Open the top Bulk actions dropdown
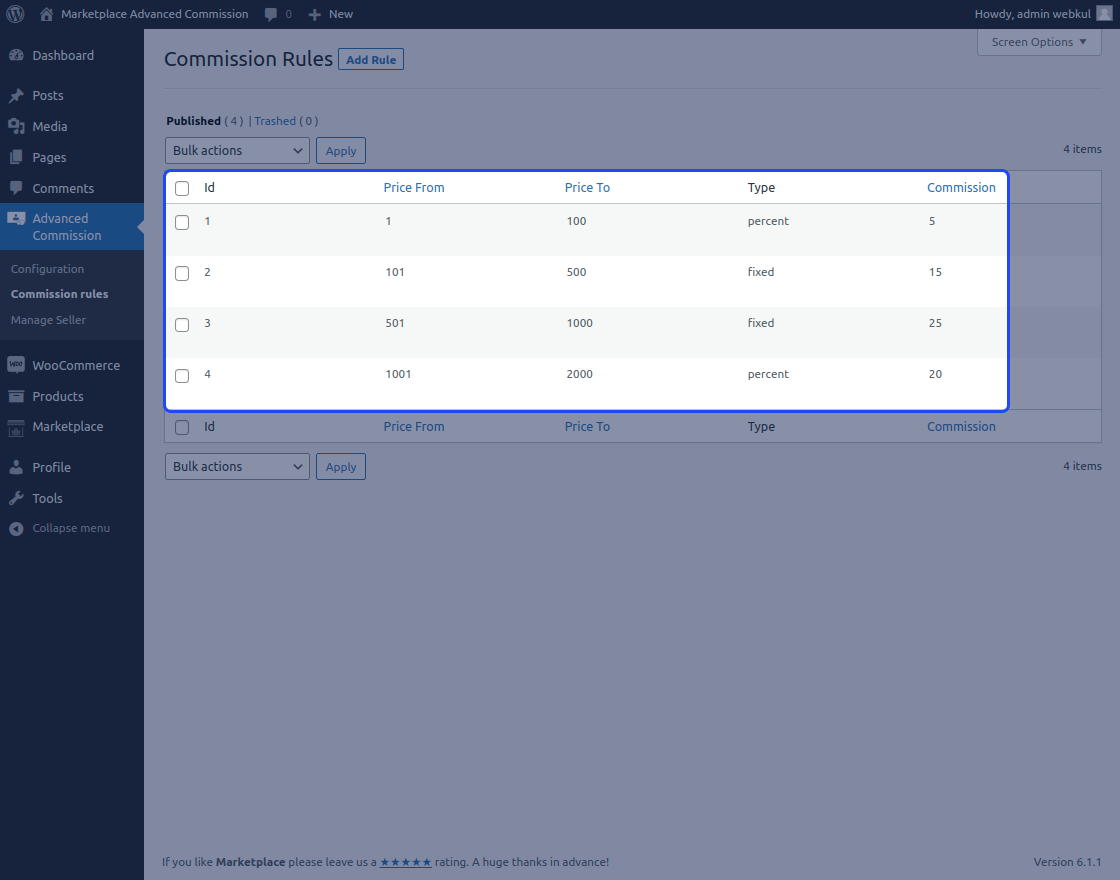The image size is (1120, 880). pyautogui.click(x=236, y=150)
